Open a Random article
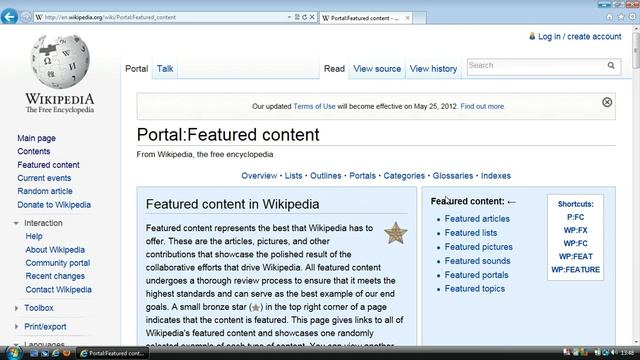This screenshot has width=640, height=360. pos(45,191)
